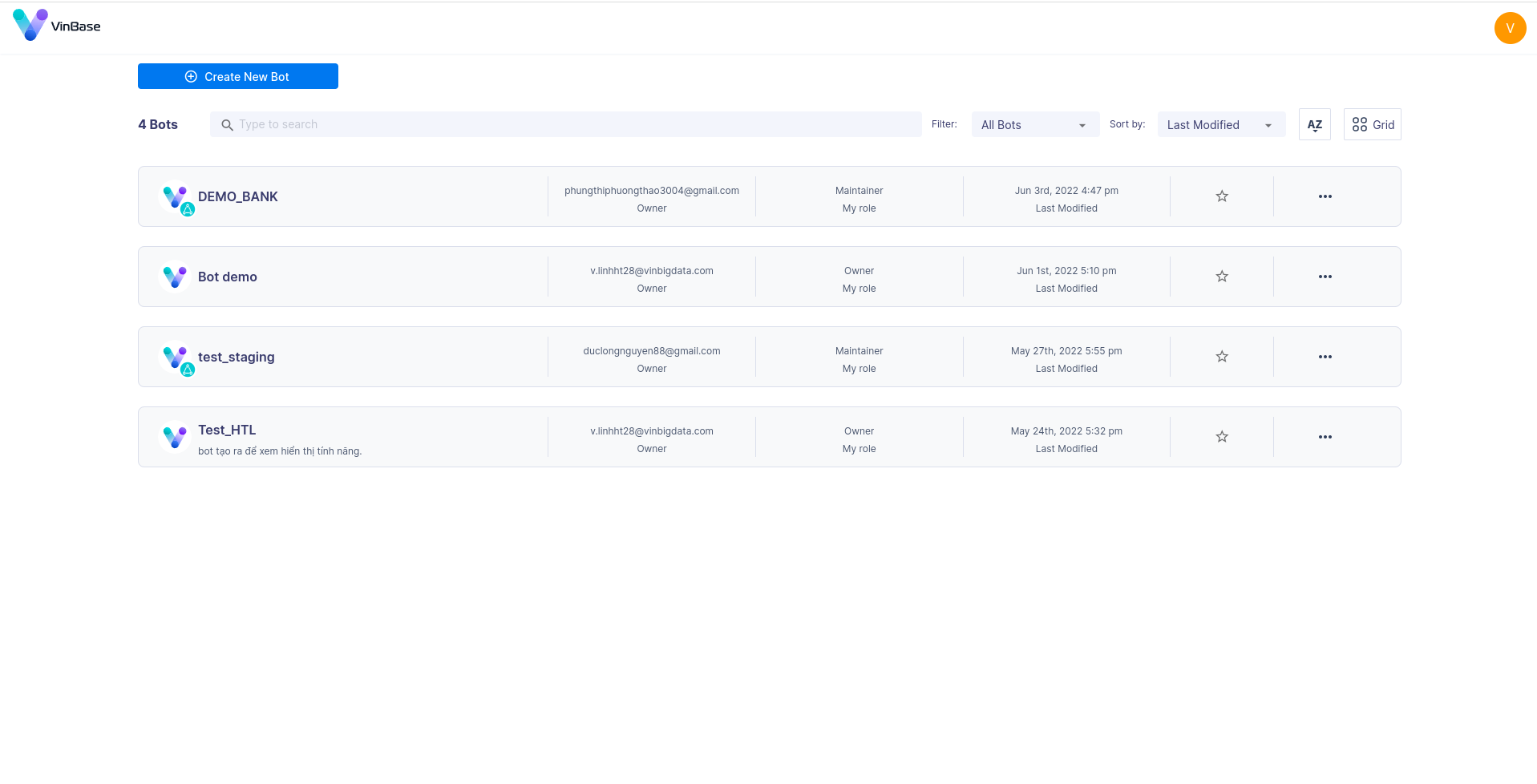The width and height of the screenshot is (1537, 784).
Task: Open the user avatar menu
Action: (1510, 28)
